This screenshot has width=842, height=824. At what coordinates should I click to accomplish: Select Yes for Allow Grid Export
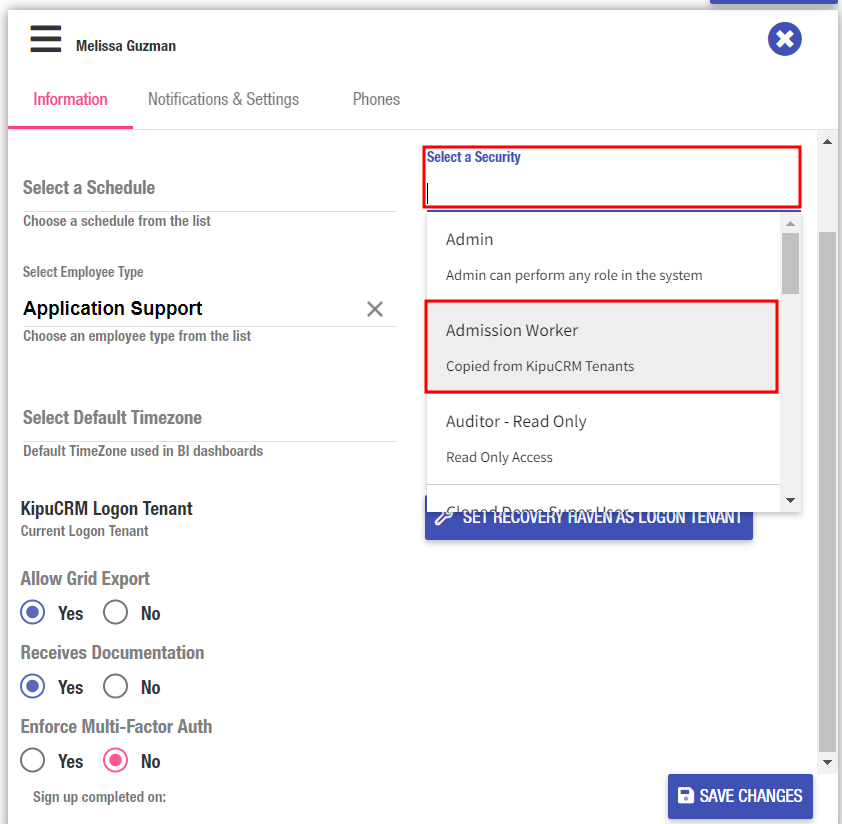33,613
